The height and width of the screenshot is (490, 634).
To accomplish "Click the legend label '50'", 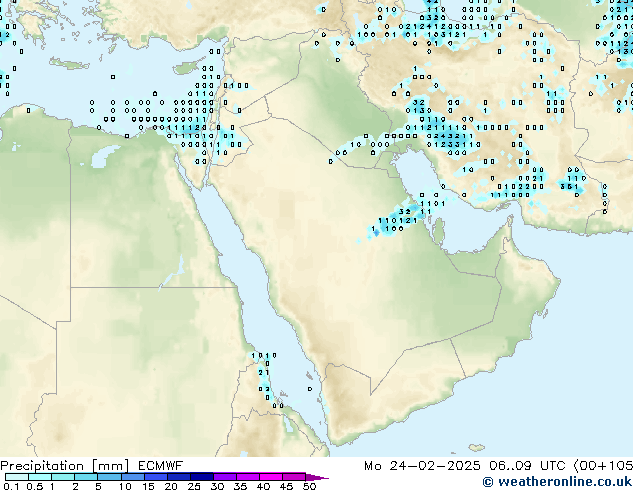I will click(x=309, y=486).
